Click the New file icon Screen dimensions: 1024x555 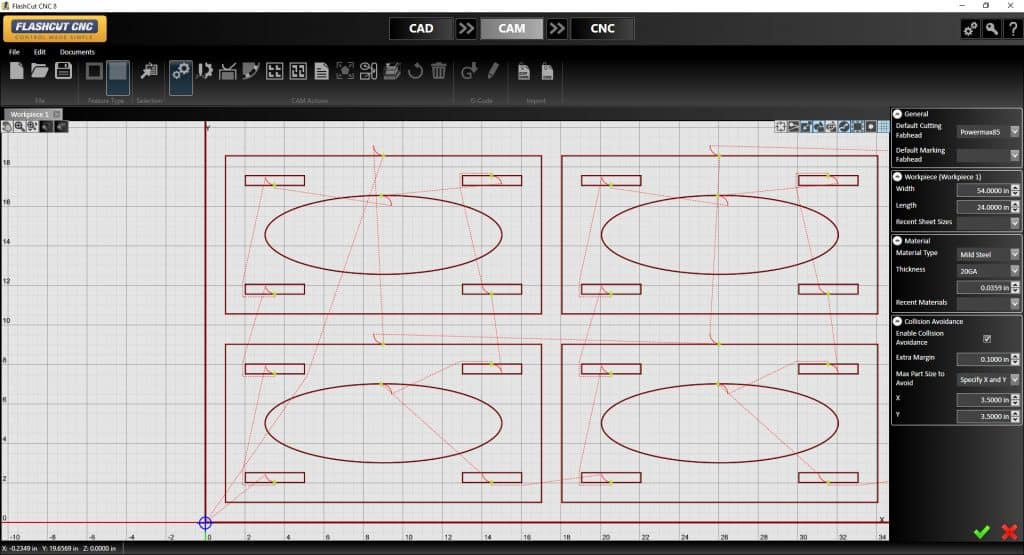point(16,70)
